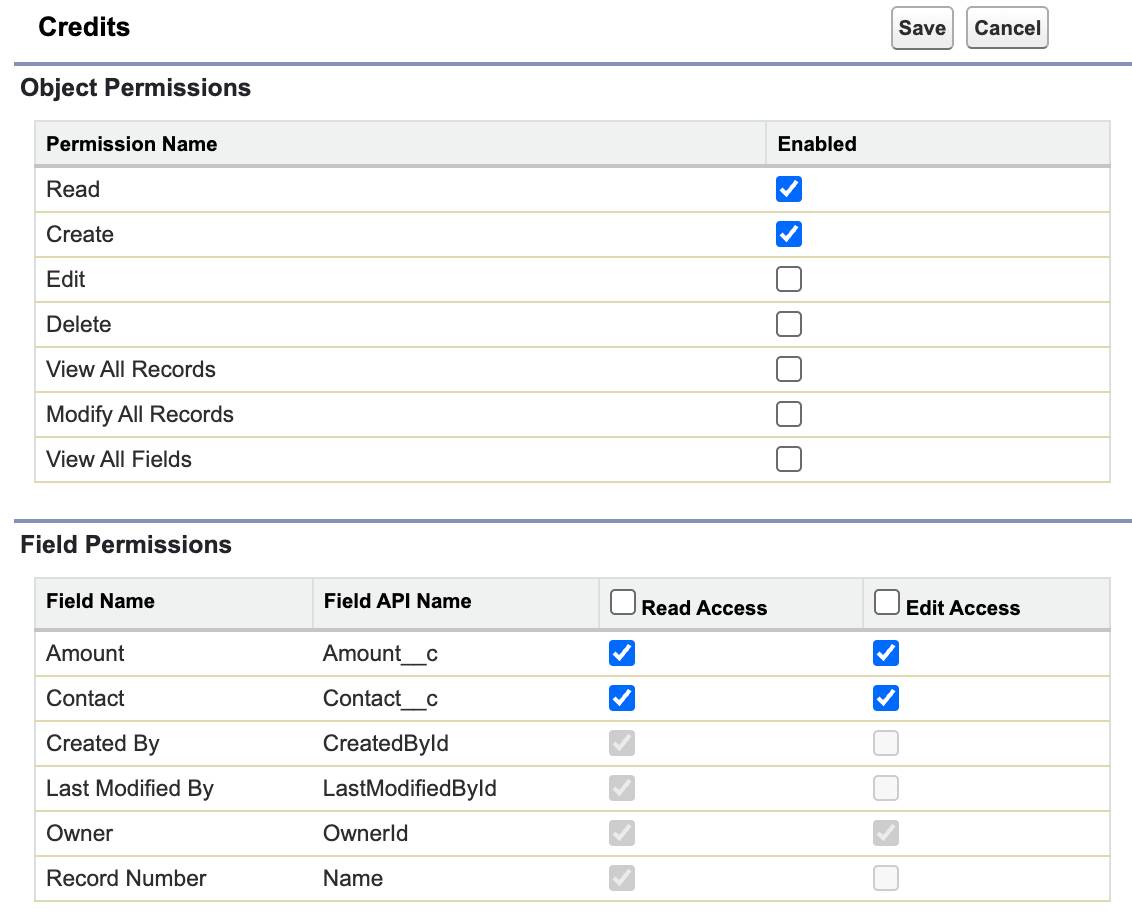
Task: Enable the Edit object permission
Action: click(x=788, y=279)
